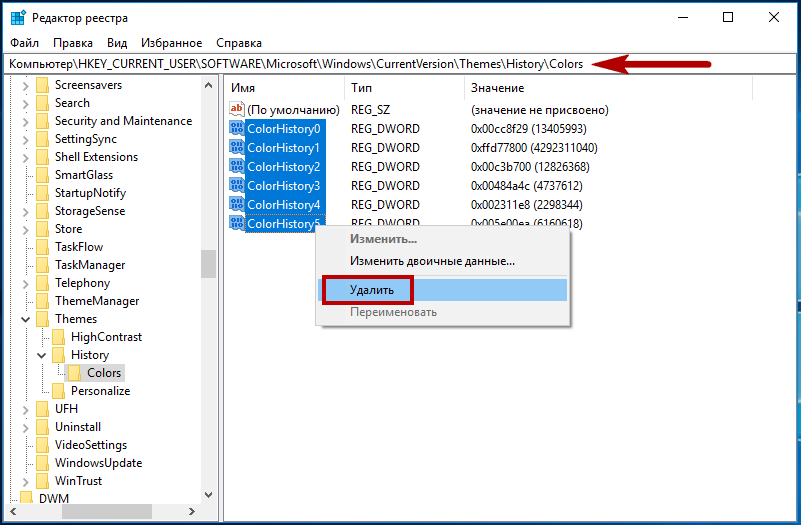This screenshot has height=525, width=801.
Task: Click the ColorHistory5 DWORD value icon
Action: click(237, 223)
